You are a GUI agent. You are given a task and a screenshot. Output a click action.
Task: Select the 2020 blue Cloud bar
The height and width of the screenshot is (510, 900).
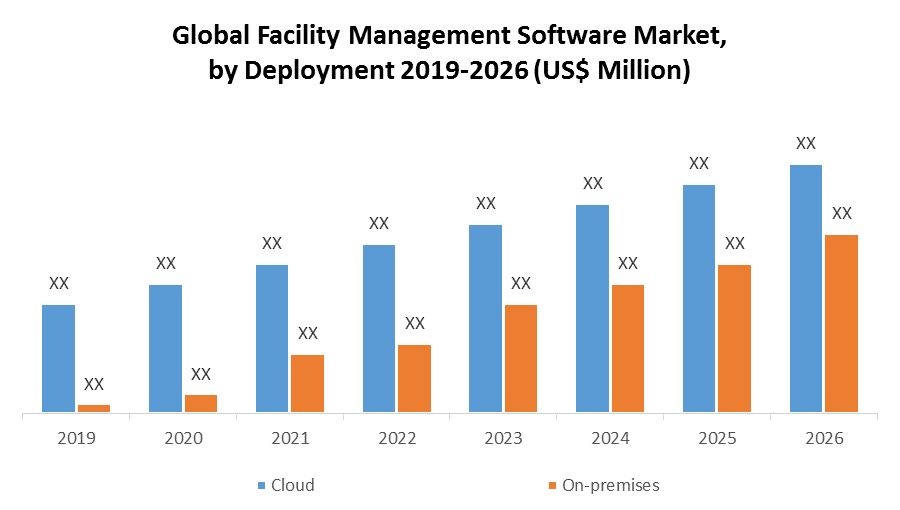[x=165, y=348]
